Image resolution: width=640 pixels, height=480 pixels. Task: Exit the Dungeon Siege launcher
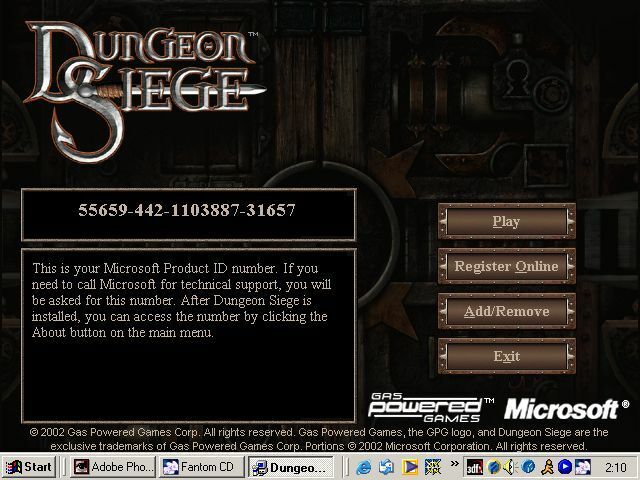pyautogui.click(x=506, y=356)
